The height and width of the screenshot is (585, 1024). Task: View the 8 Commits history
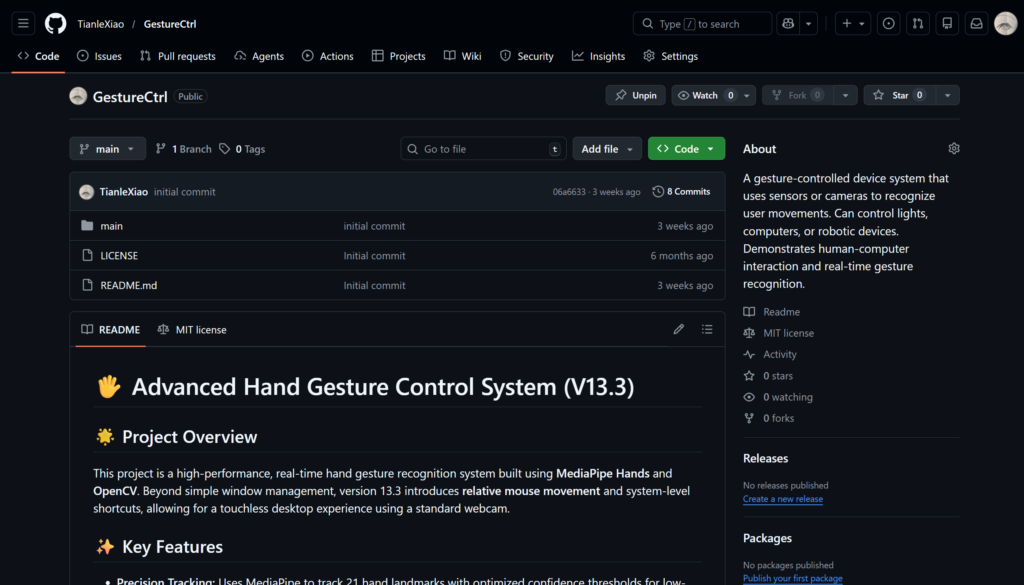point(681,191)
